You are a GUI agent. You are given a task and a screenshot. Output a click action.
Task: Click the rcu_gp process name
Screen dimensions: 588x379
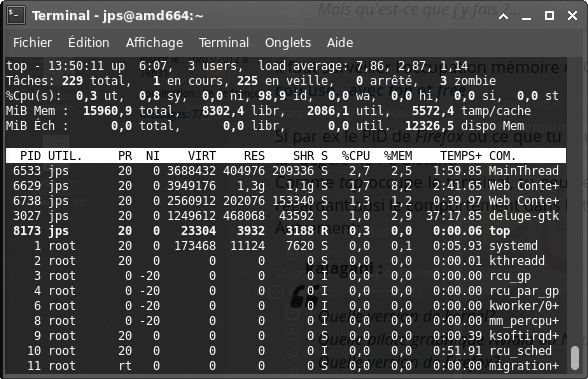[x=510, y=277]
